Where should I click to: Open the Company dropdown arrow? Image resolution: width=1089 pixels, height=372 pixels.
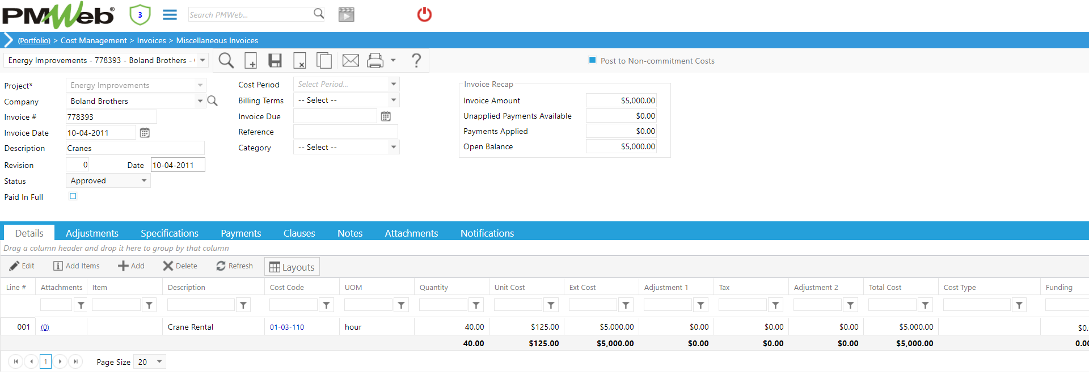201,101
